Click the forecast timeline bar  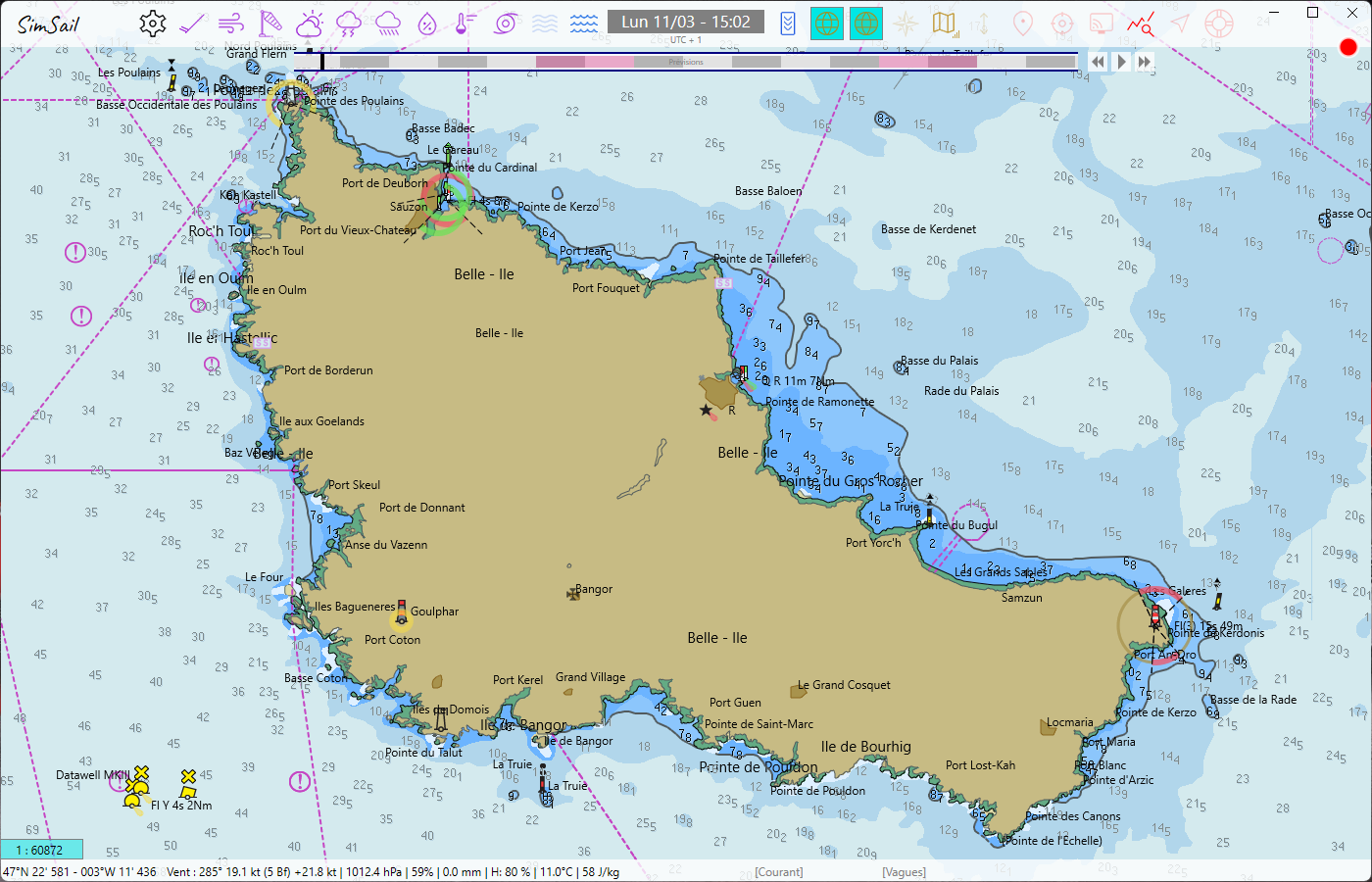point(686,62)
